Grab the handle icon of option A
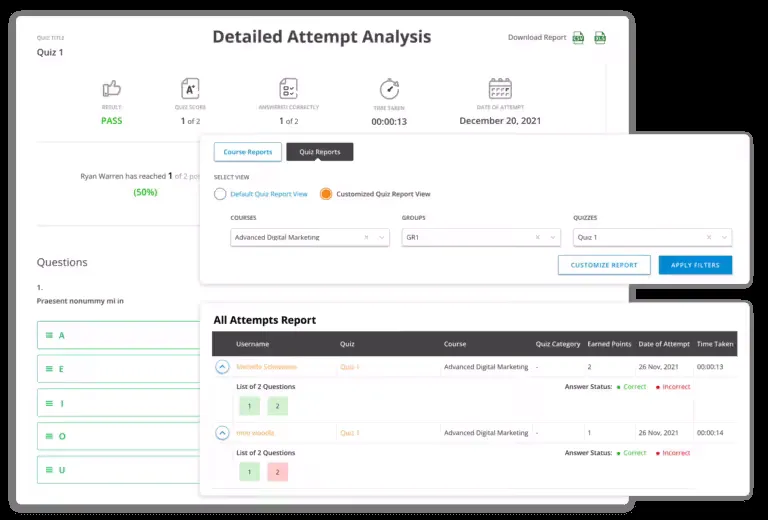 click(x=49, y=335)
